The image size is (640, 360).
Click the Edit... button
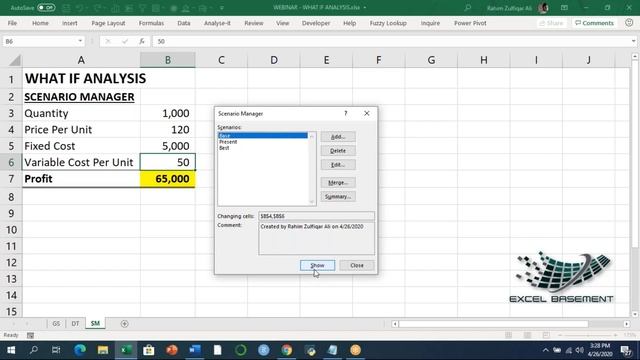tap(338, 164)
